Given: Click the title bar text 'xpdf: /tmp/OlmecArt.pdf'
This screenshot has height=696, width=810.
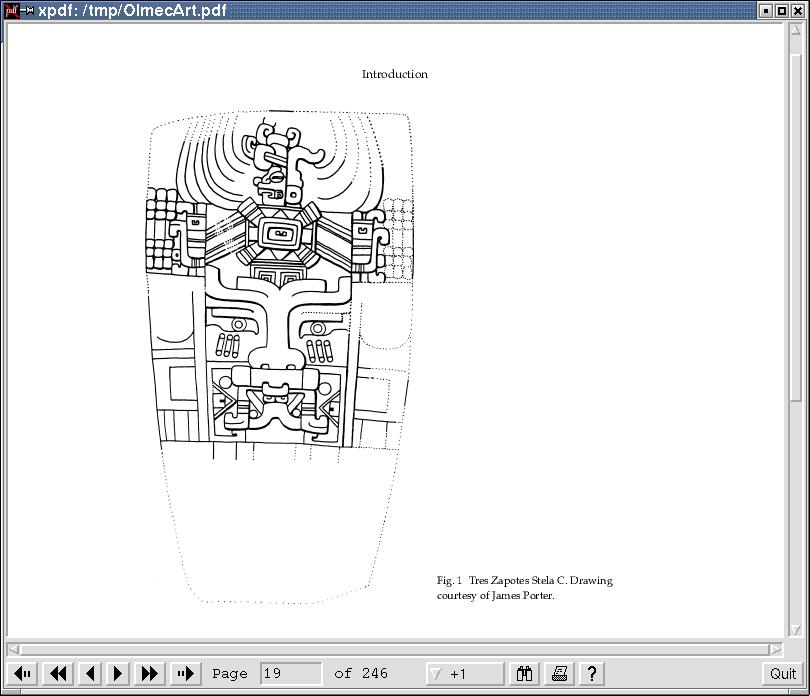Looking at the screenshot, I should [132, 10].
